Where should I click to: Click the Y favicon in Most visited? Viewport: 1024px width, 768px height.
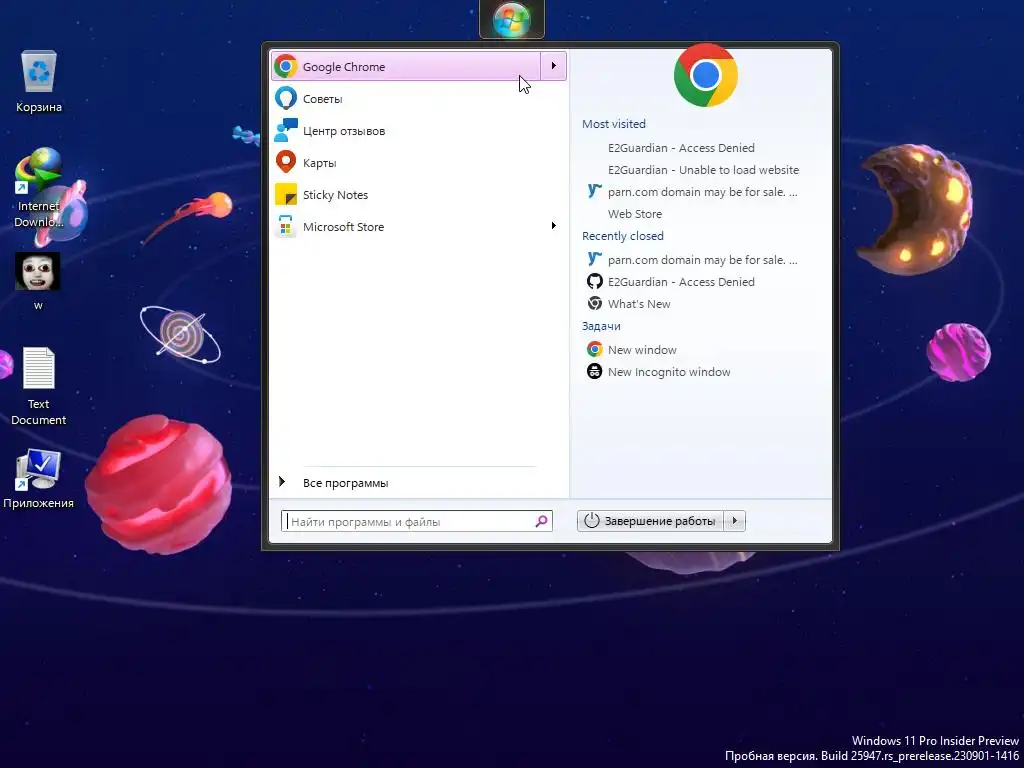tap(594, 191)
